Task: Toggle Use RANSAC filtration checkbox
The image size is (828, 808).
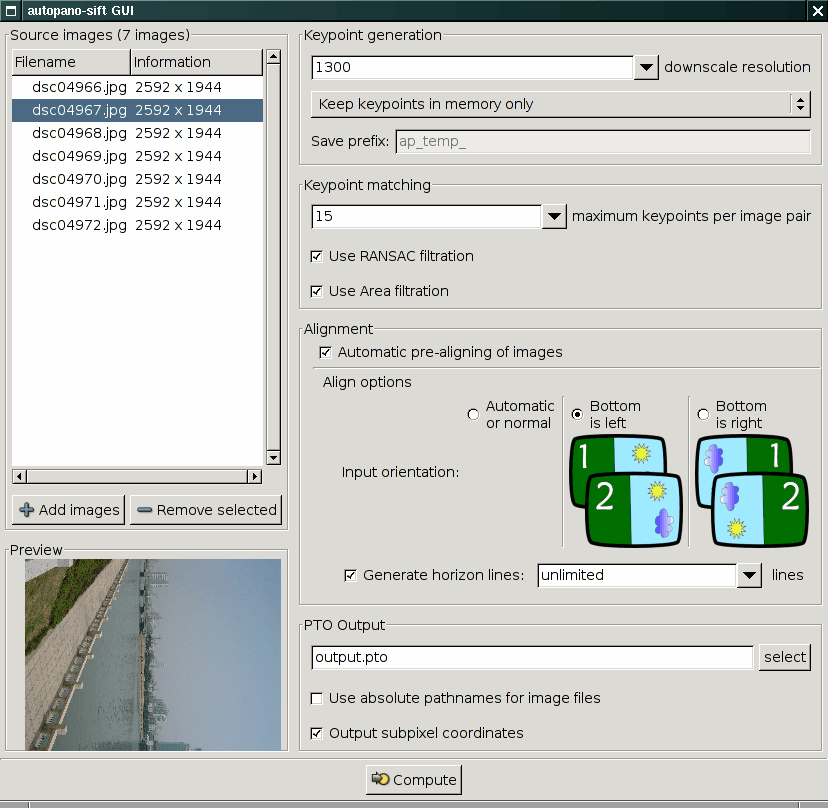Action: 316,257
